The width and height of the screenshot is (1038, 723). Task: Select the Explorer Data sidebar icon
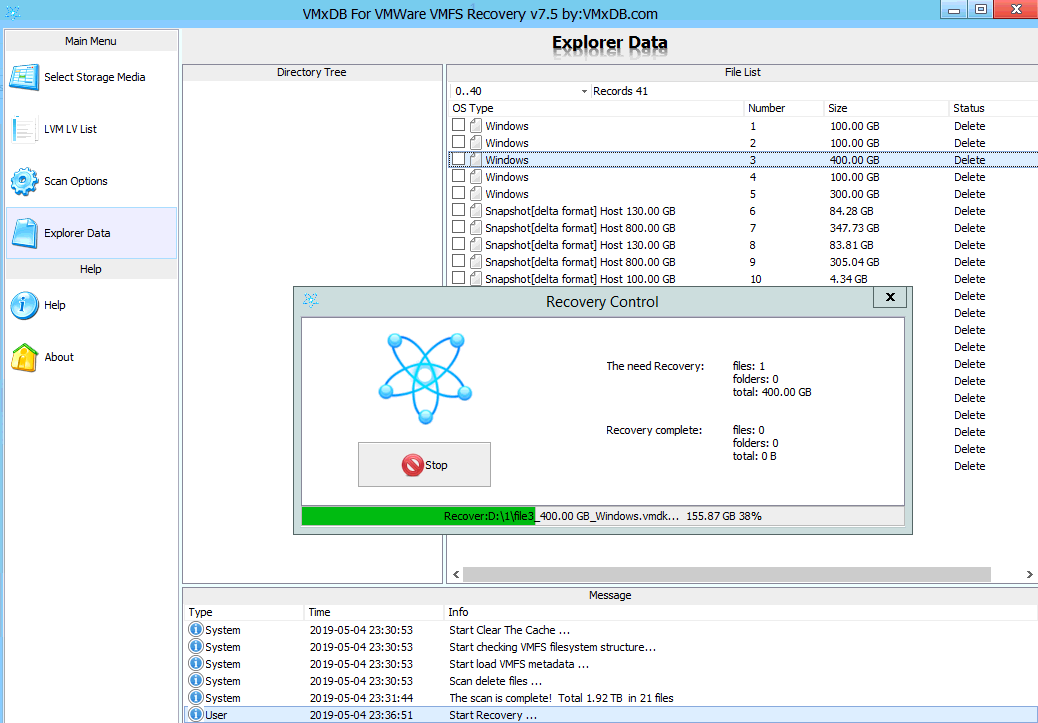tap(24, 233)
